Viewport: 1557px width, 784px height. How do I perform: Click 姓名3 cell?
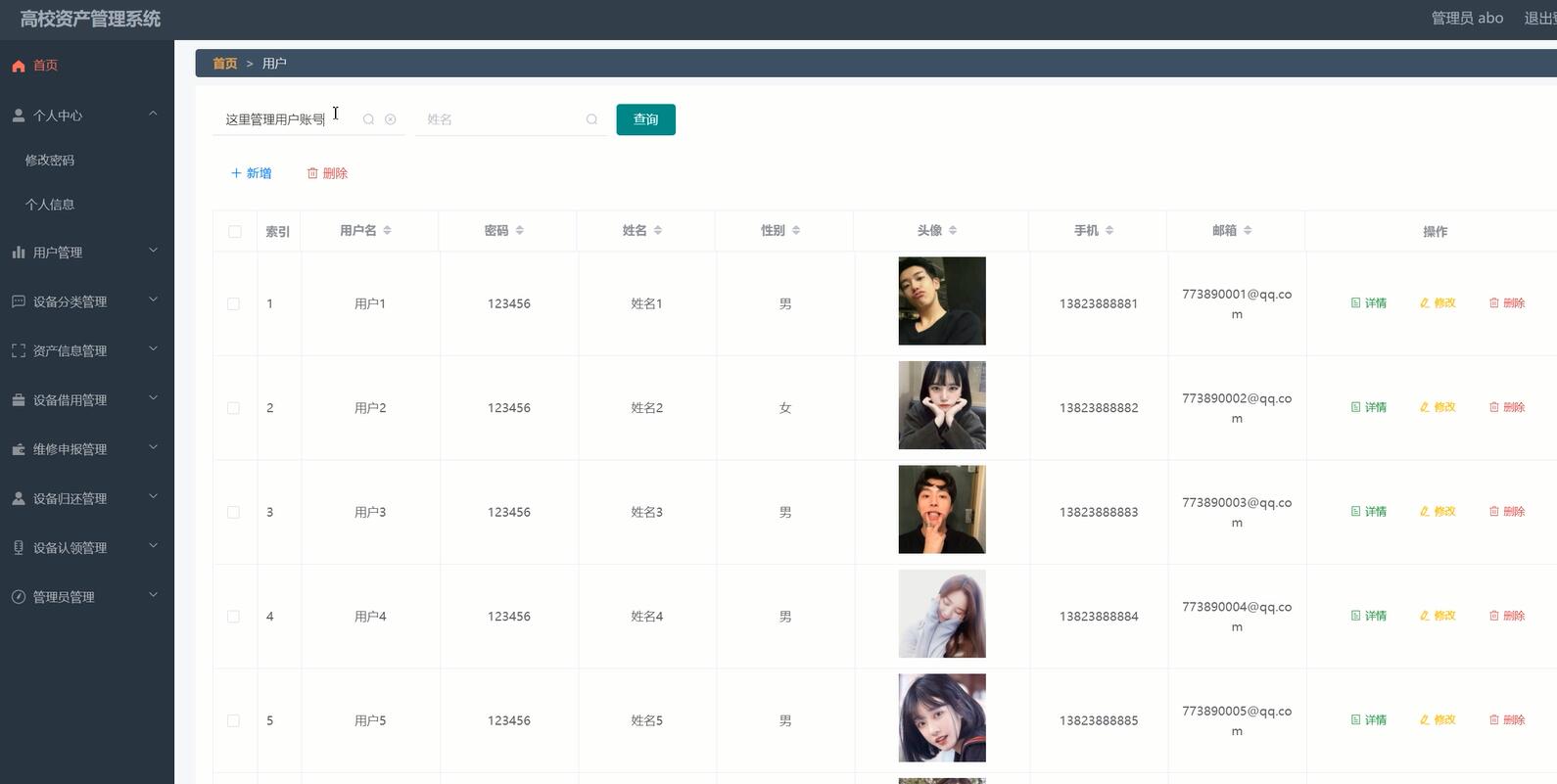646,512
